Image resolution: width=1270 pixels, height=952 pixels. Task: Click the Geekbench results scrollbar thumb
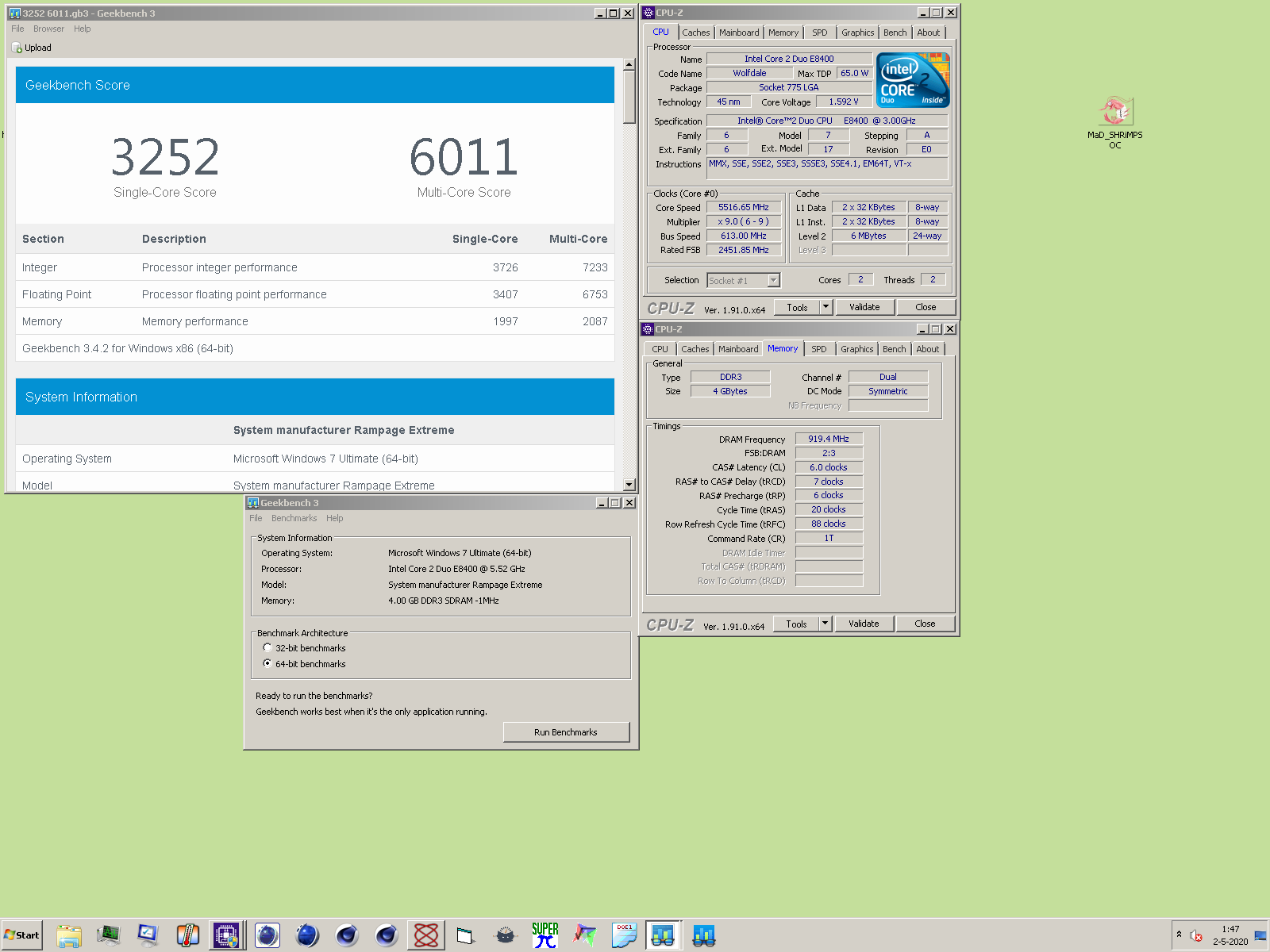(629, 98)
